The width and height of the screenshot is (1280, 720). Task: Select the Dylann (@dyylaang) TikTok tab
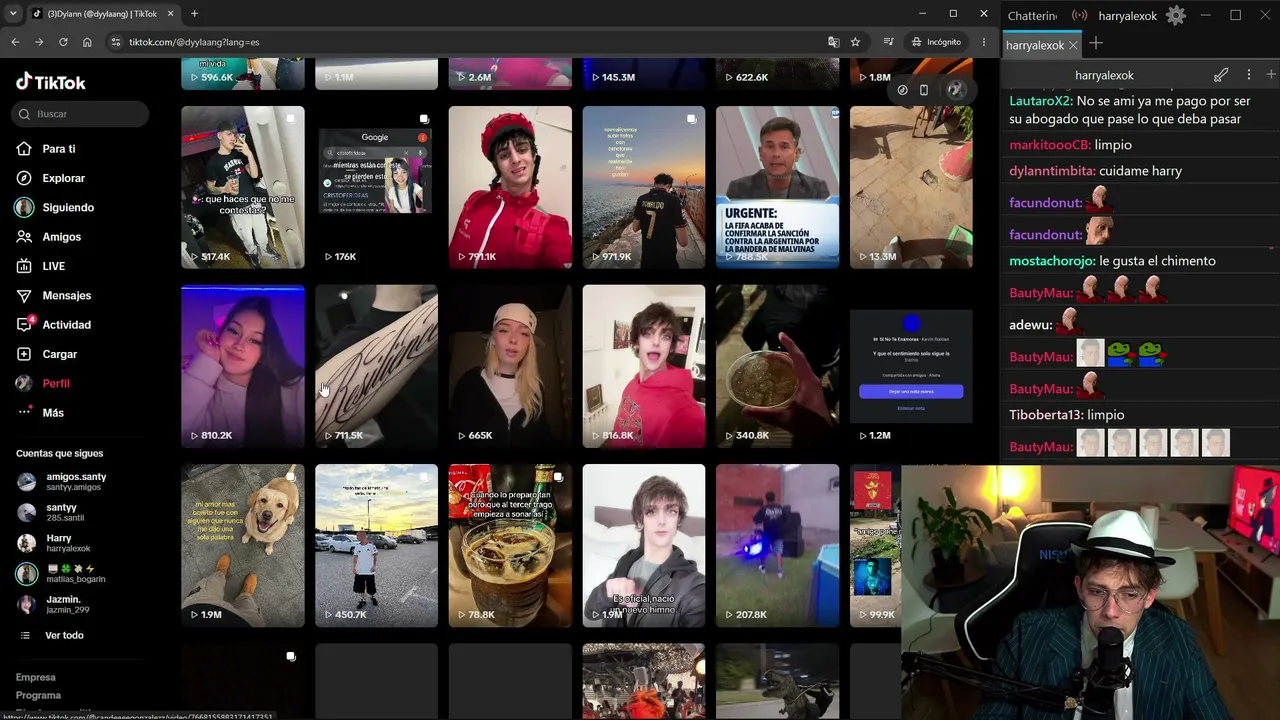[102, 14]
